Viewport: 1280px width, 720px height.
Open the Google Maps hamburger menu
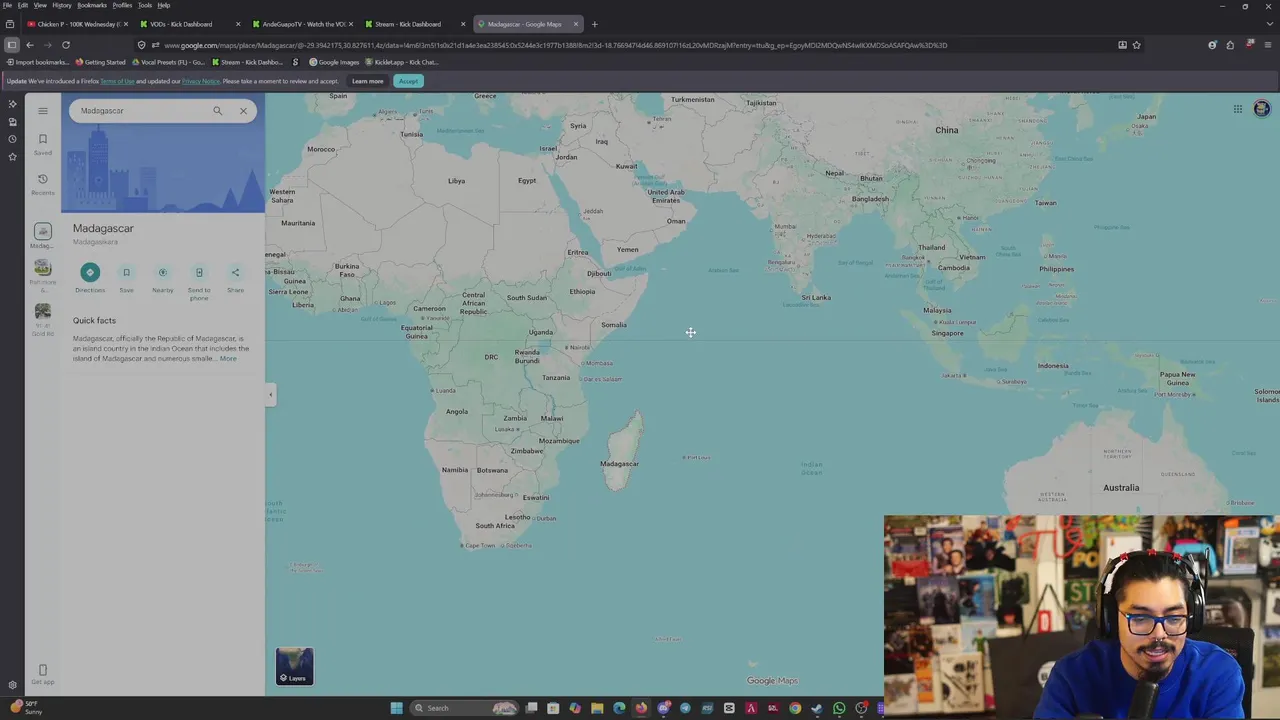[x=42, y=111]
